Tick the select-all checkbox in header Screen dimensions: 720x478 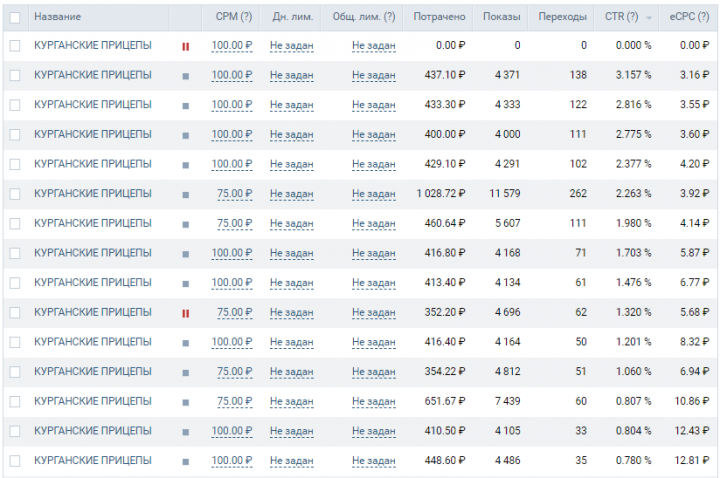click(15, 17)
